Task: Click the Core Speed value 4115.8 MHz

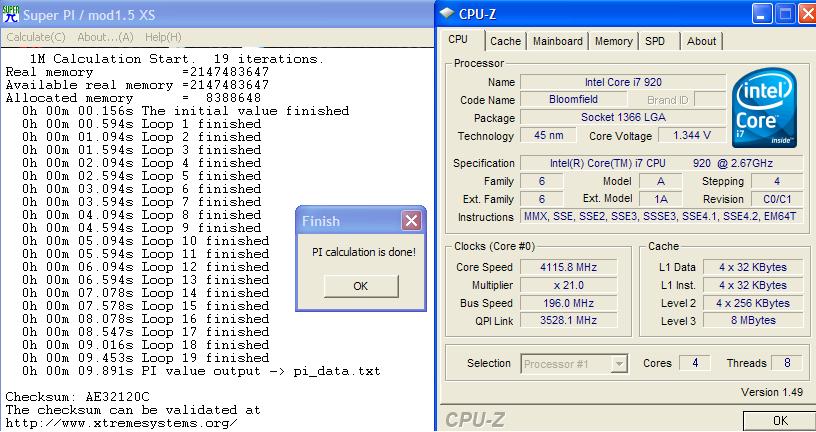Action: (568, 268)
